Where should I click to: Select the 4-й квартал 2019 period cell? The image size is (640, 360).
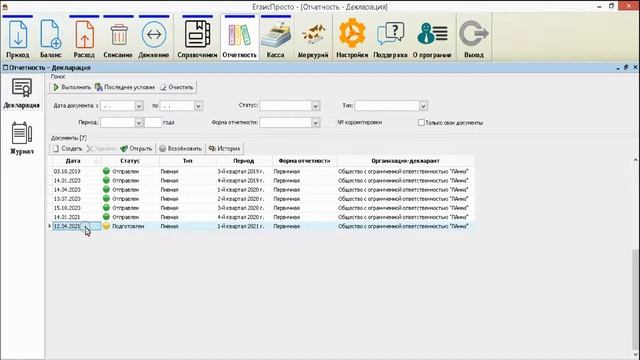(x=244, y=180)
